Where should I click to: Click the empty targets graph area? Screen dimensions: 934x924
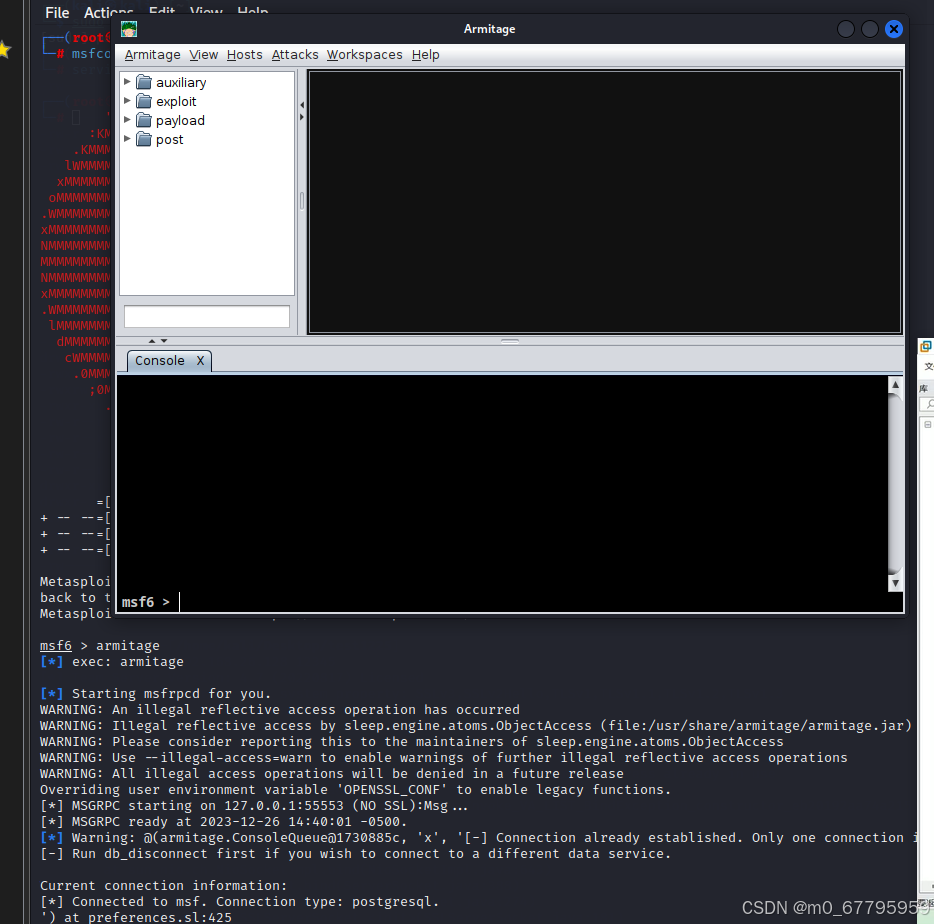point(605,202)
